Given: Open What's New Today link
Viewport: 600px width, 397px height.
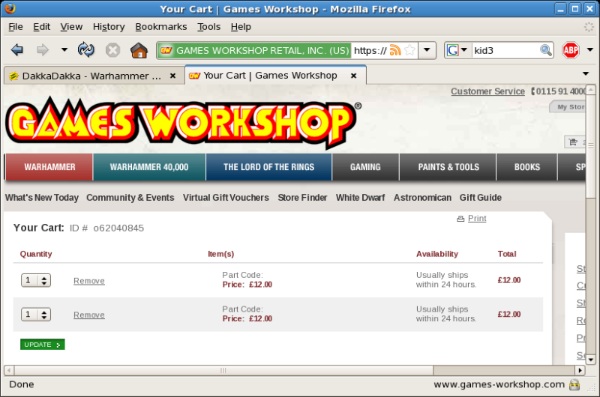Looking at the screenshot, I should point(42,198).
